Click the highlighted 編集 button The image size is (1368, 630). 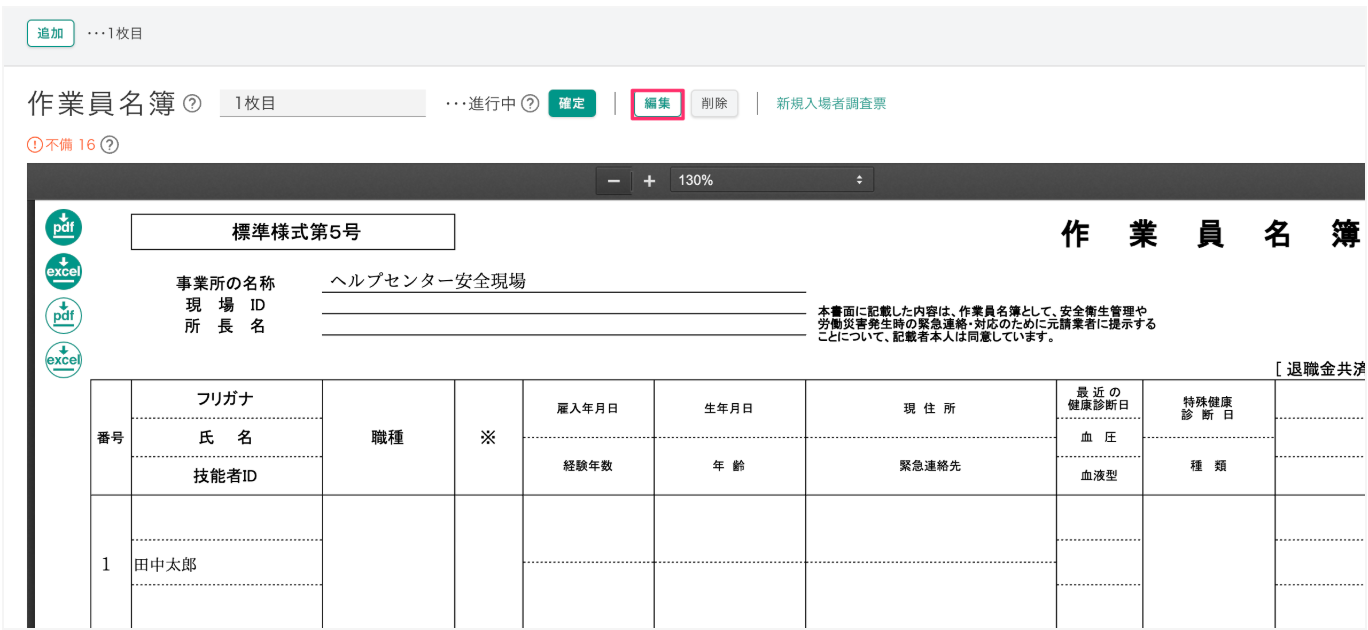(x=657, y=104)
